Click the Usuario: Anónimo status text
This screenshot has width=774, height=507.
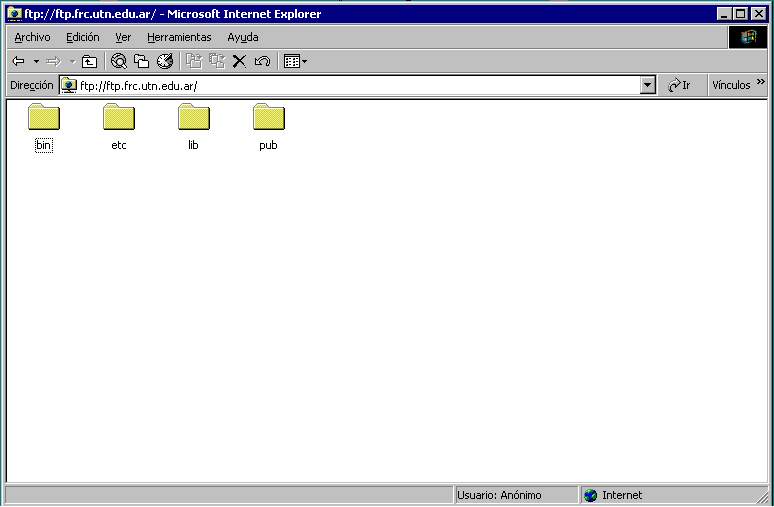click(x=499, y=495)
